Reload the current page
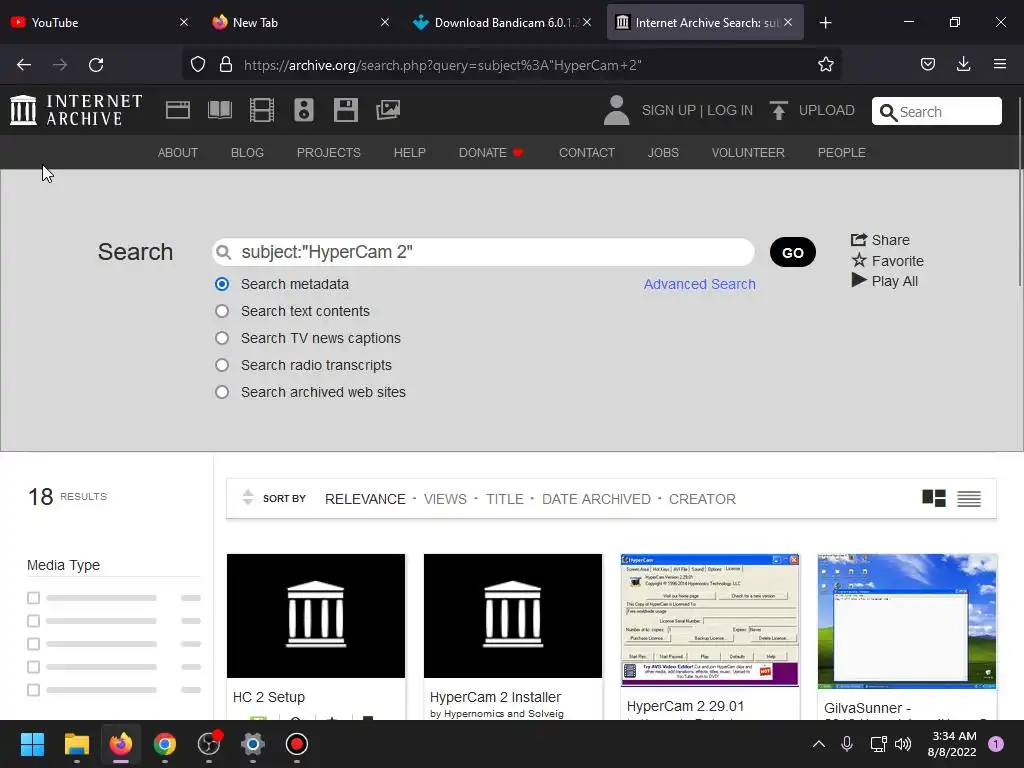 (96, 65)
